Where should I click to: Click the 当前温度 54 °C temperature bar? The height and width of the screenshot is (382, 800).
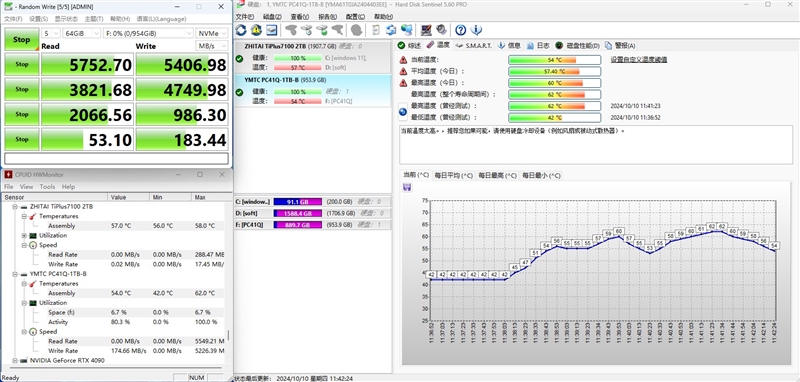555,60
